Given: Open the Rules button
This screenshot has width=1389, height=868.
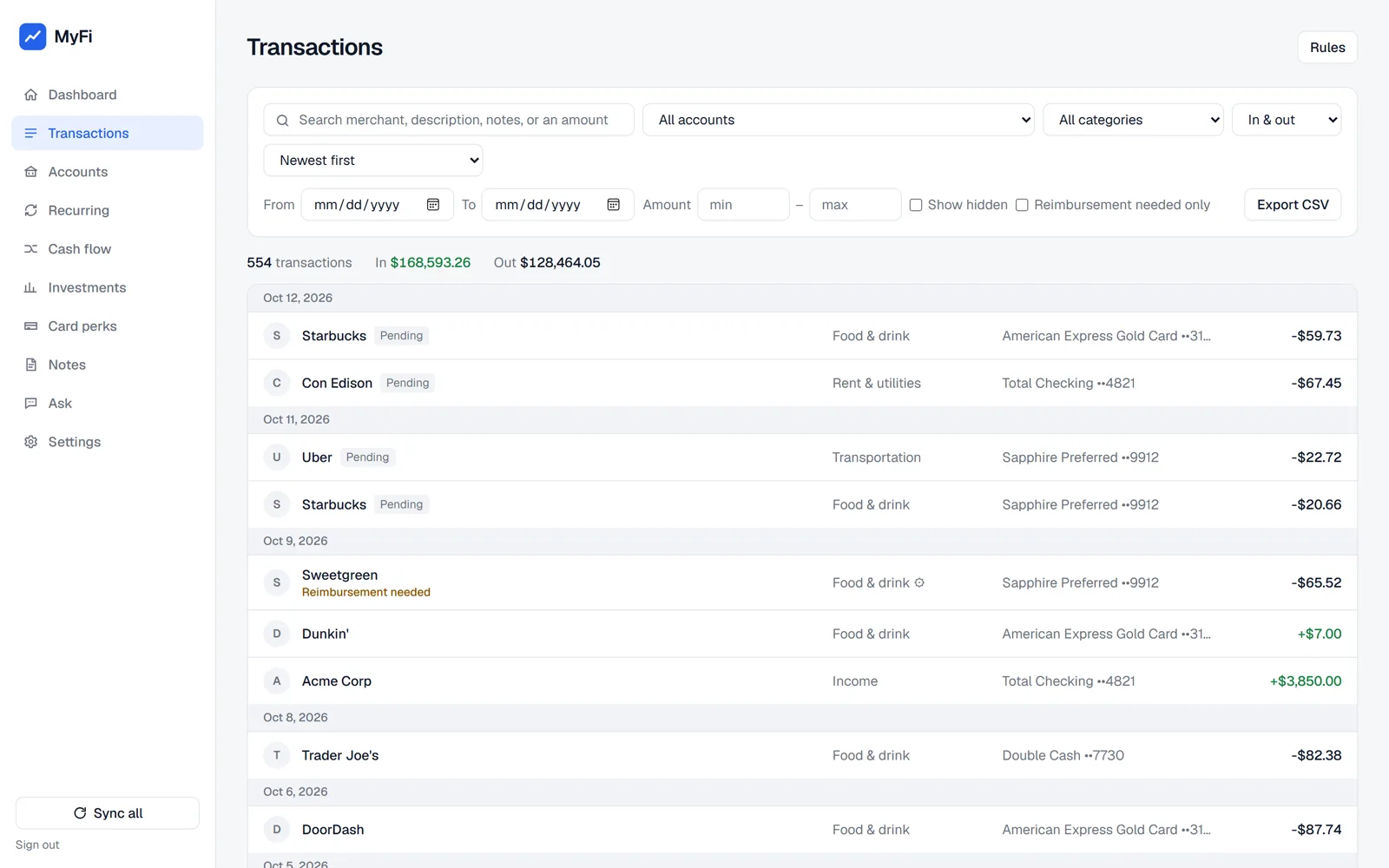Looking at the screenshot, I should tap(1327, 48).
